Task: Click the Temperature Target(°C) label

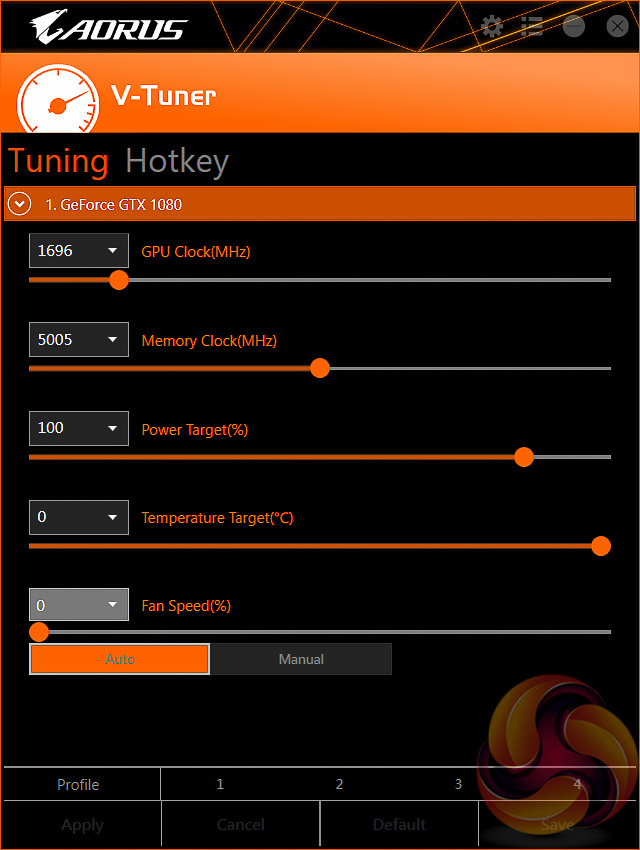Action: [x=217, y=518]
